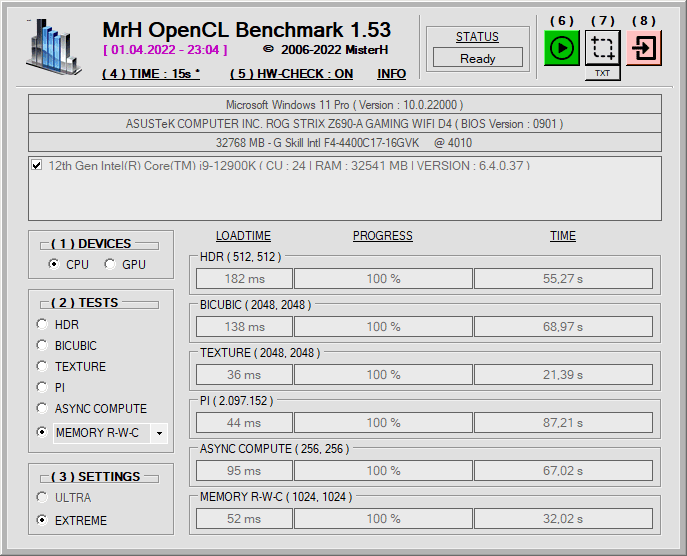Click the 2006-2022 MisterH copyright text
Image resolution: width=687 pixels, height=556 pixels.
[326, 50]
